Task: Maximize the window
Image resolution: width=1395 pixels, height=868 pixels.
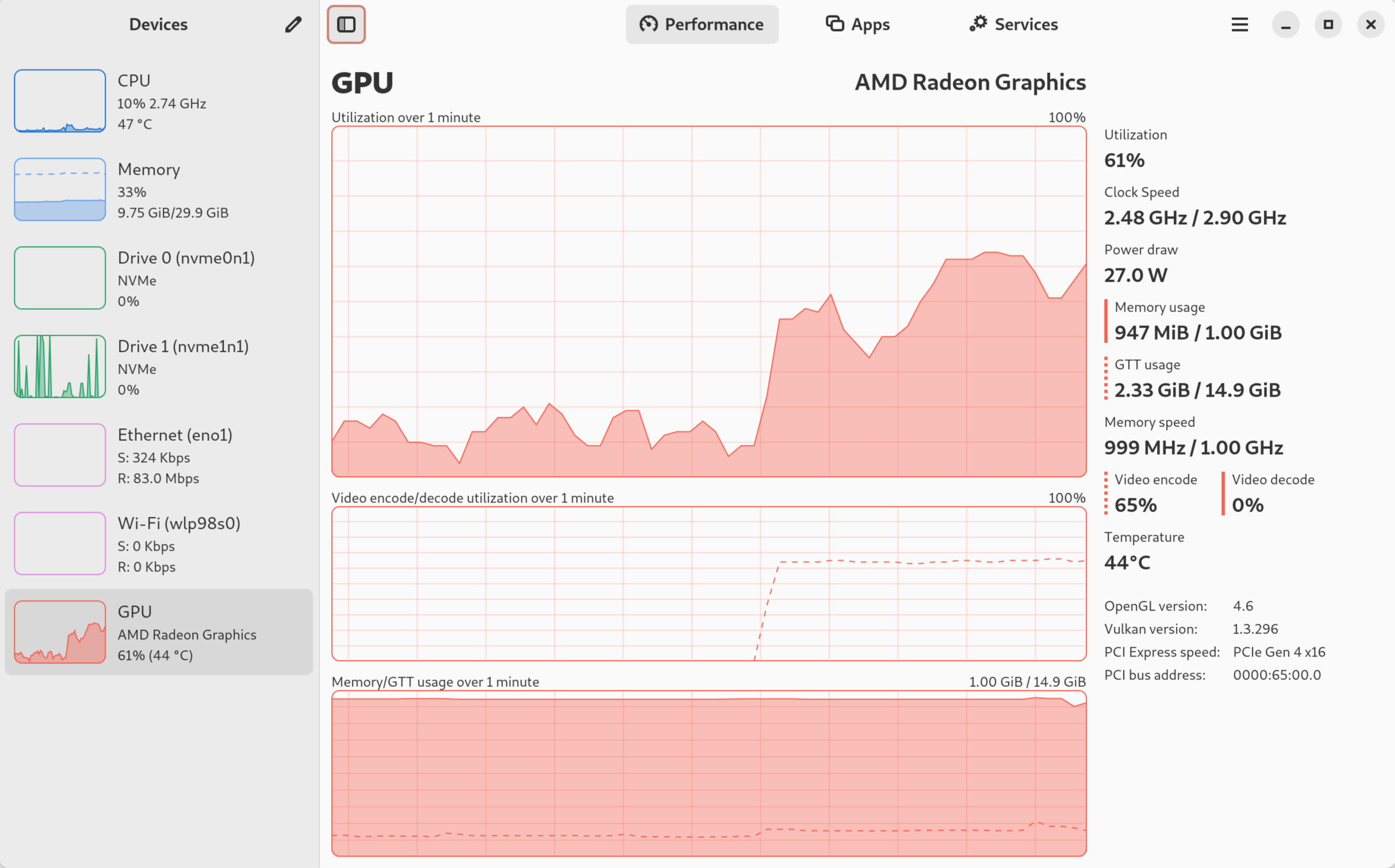Action: click(1328, 24)
